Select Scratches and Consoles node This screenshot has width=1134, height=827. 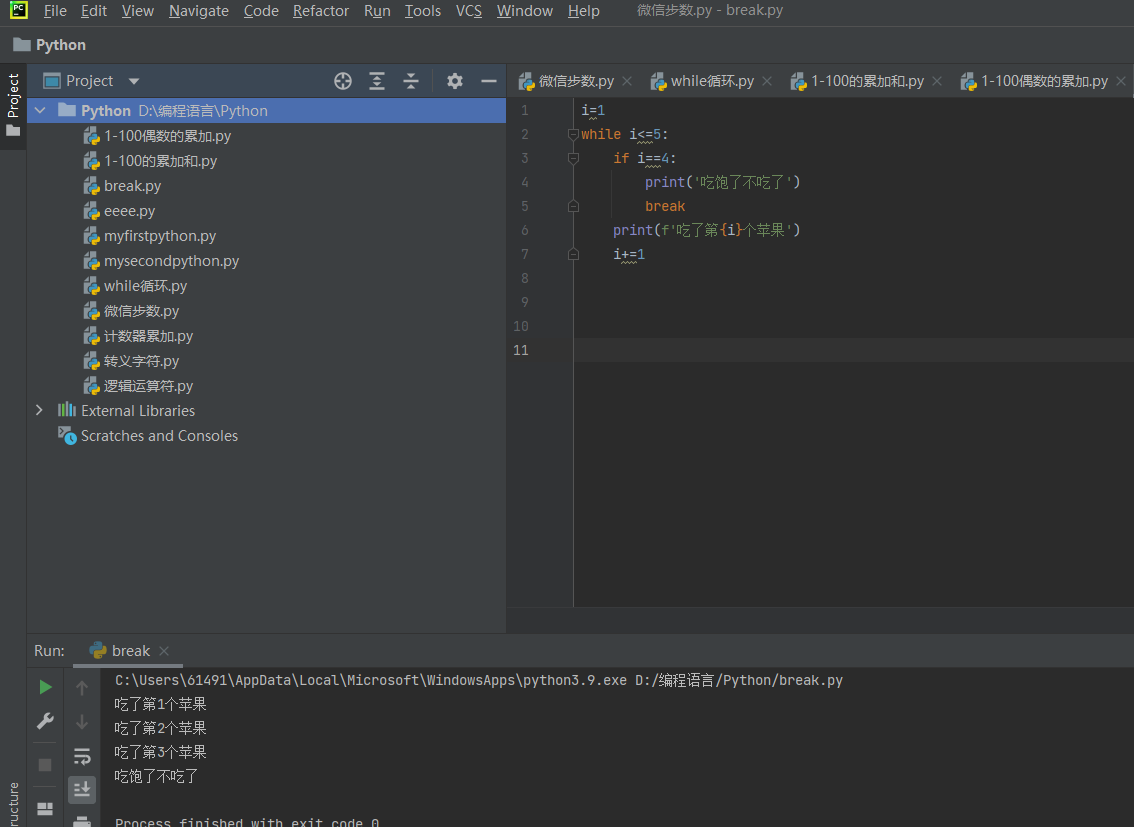point(148,436)
